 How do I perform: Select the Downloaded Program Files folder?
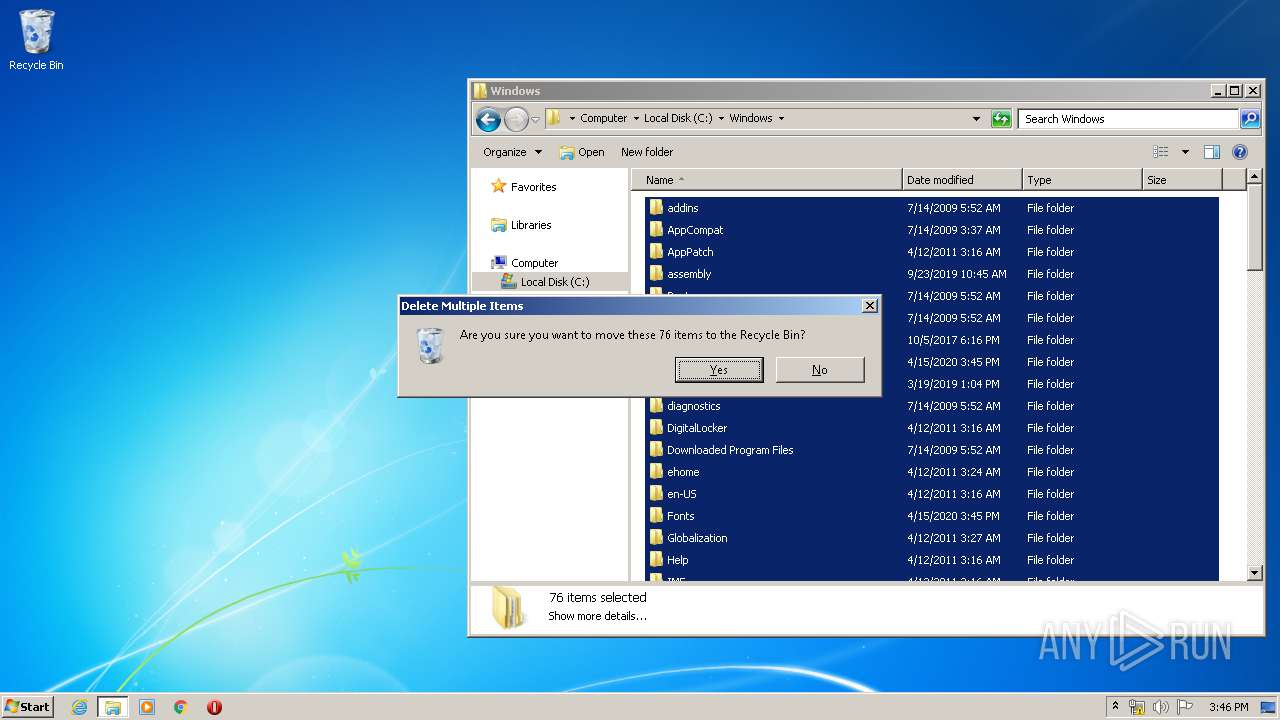[x=730, y=450]
